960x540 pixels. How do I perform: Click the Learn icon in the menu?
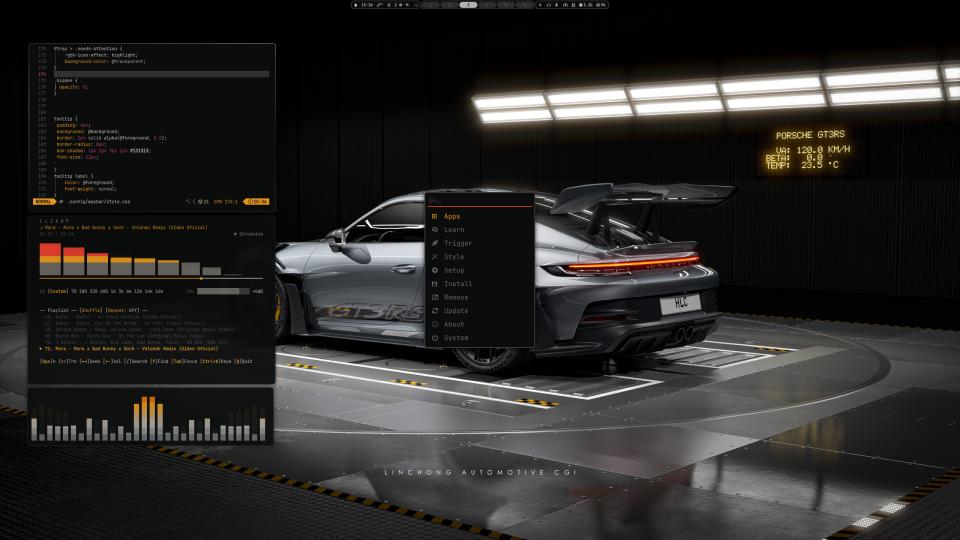pyautogui.click(x=434, y=230)
